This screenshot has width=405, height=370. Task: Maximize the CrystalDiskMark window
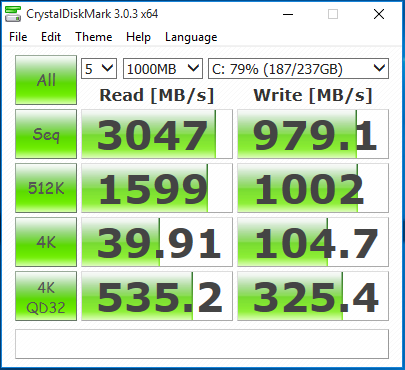point(333,14)
